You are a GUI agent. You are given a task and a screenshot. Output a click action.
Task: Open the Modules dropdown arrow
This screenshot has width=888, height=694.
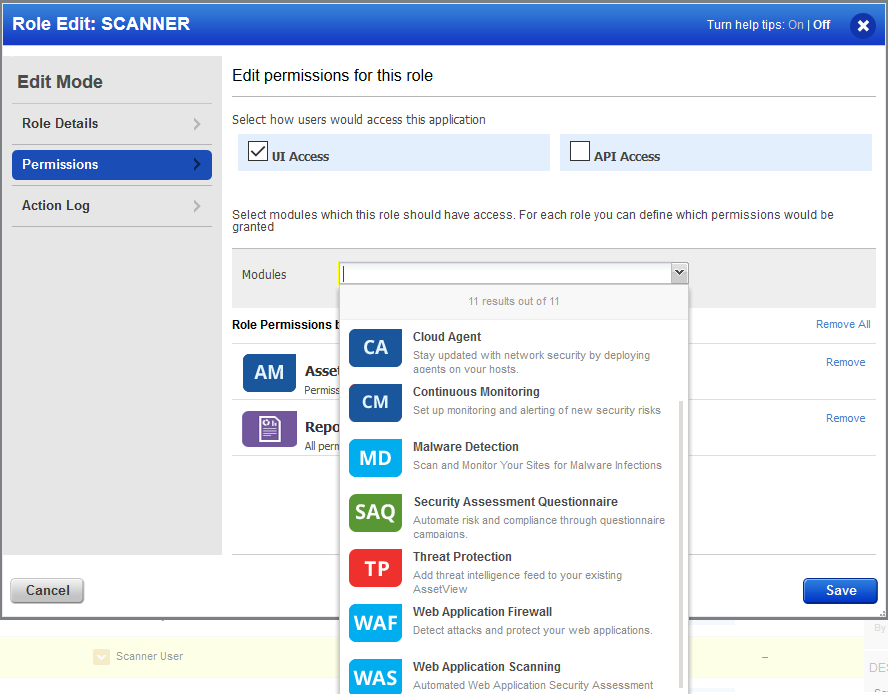point(679,272)
